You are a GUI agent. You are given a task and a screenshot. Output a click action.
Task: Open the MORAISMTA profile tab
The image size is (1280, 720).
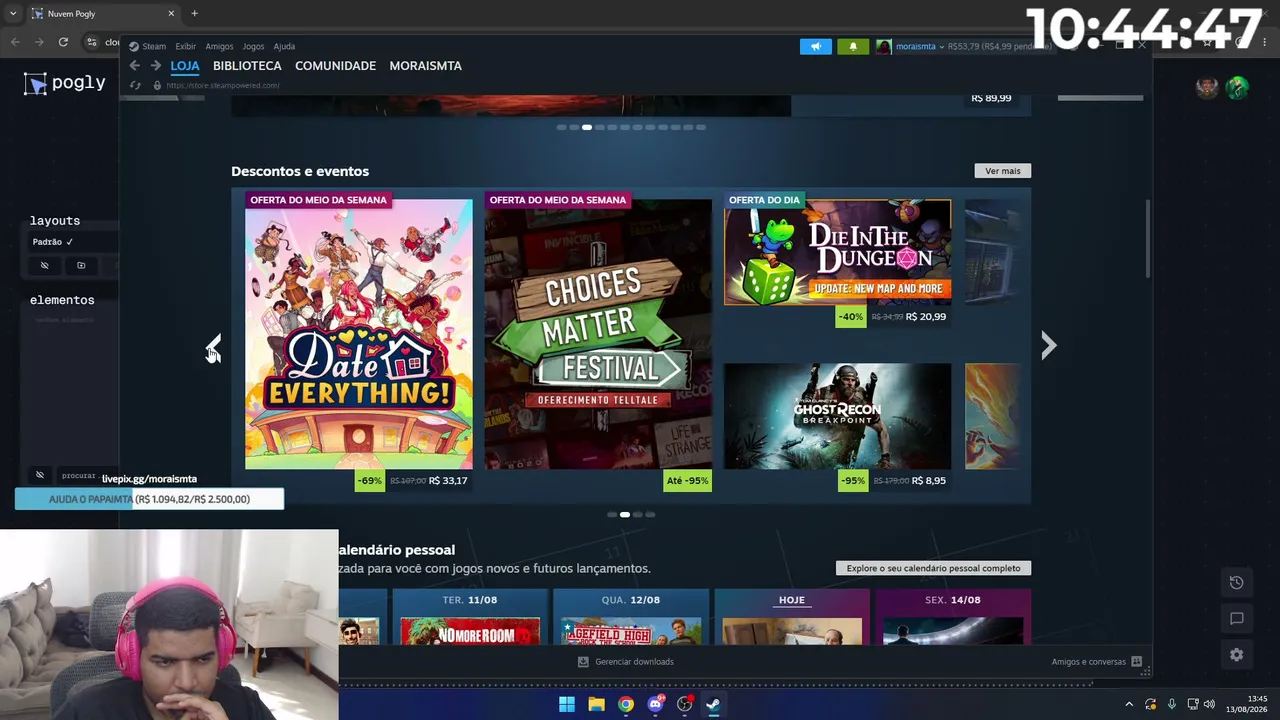tap(425, 66)
